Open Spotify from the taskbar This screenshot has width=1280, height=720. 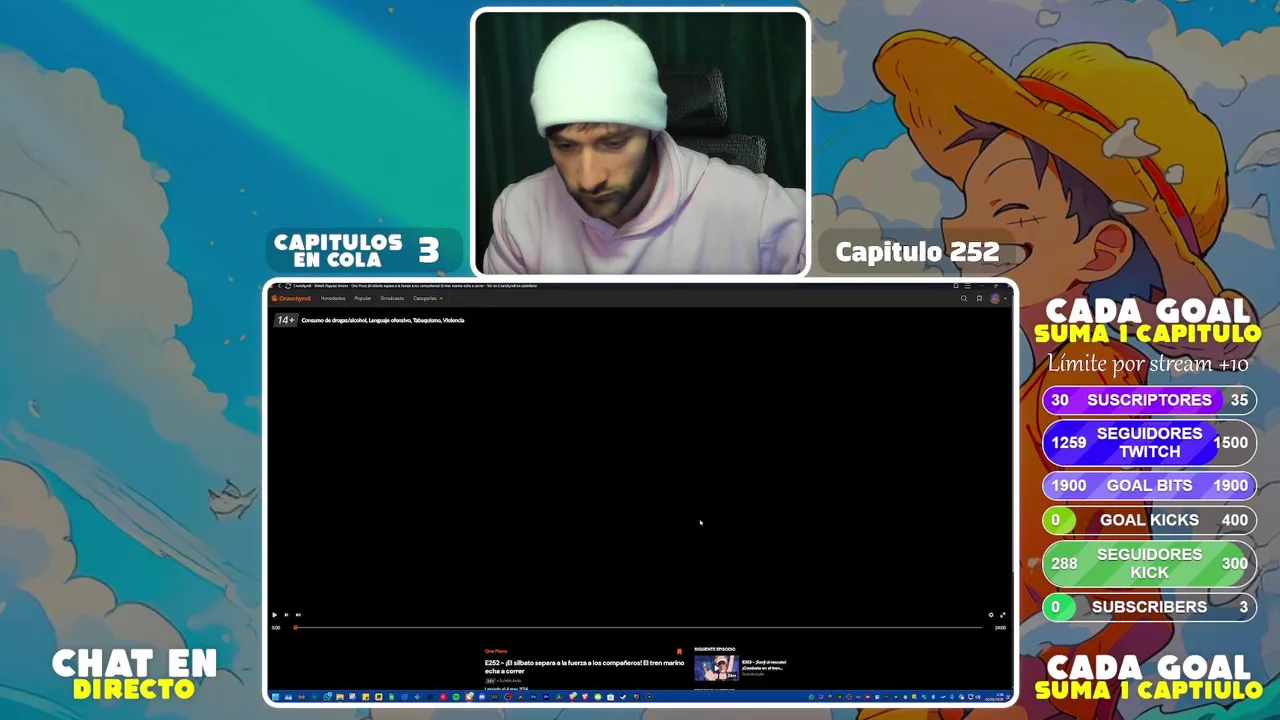[x=456, y=697]
